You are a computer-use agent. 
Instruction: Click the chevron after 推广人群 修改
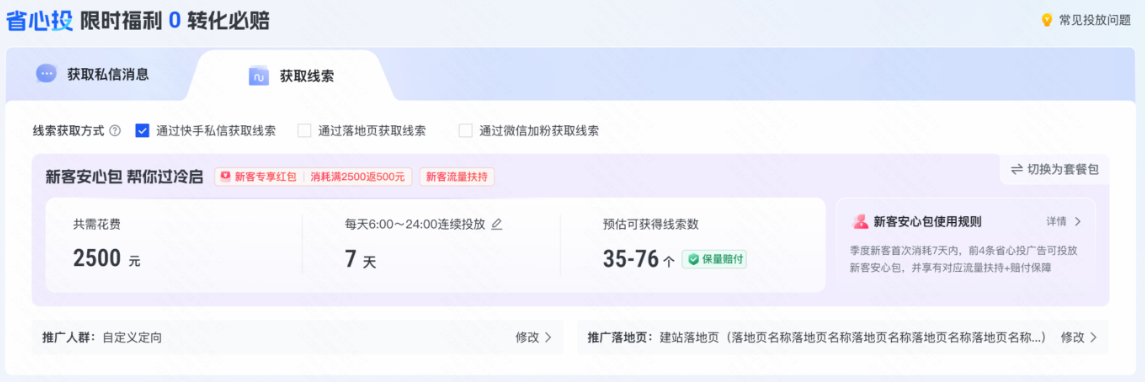pyautogui.click(x=548, y=337)
